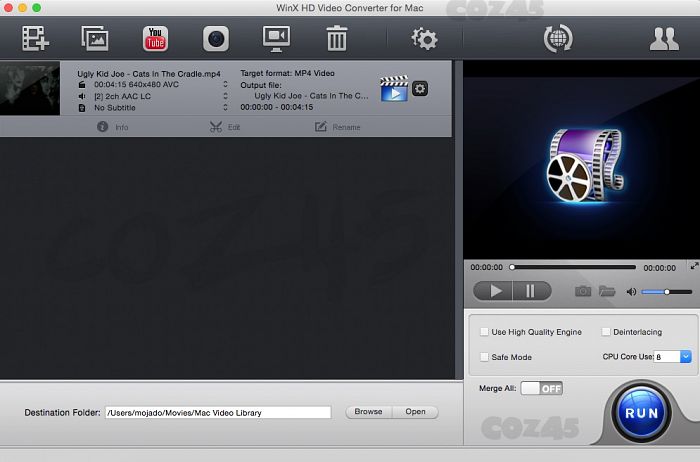Enable Safe Mode checkbox
Viewport: 700px width, 462px height.
click(484, 357)
